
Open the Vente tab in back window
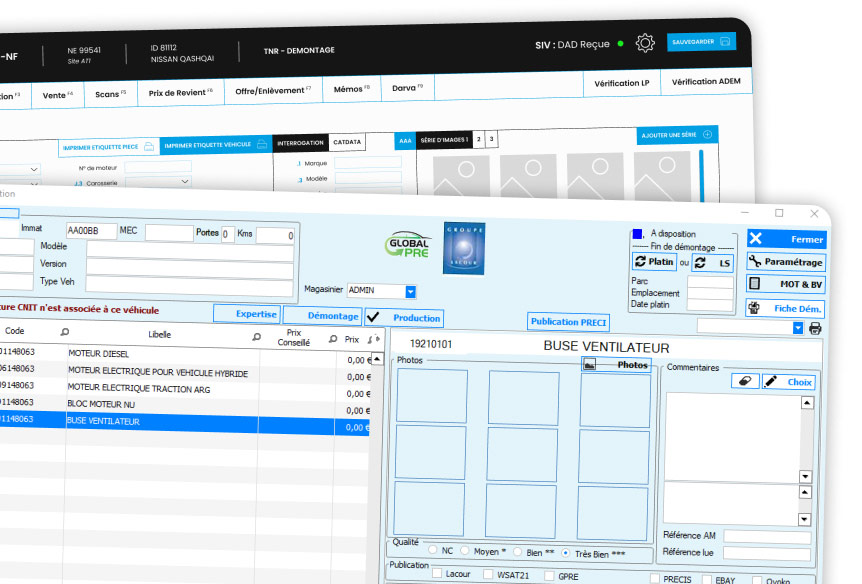(58, 95)
